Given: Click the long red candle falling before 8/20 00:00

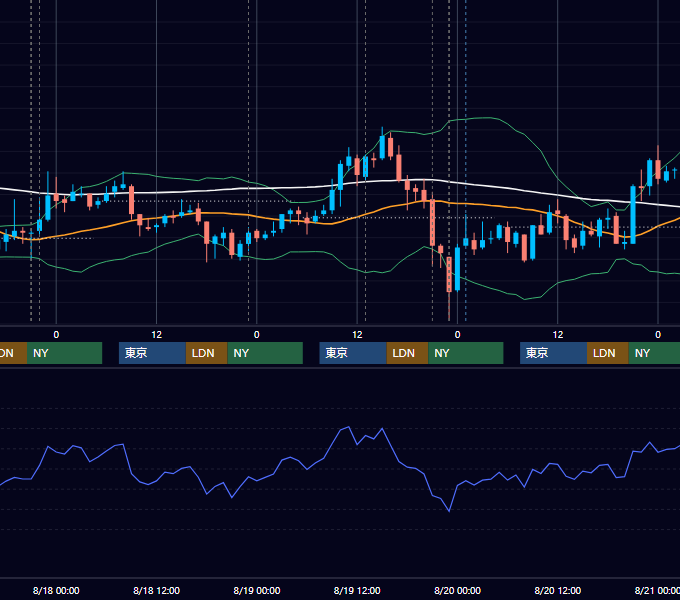Looking at the screenshot, I should coord(432,222).
